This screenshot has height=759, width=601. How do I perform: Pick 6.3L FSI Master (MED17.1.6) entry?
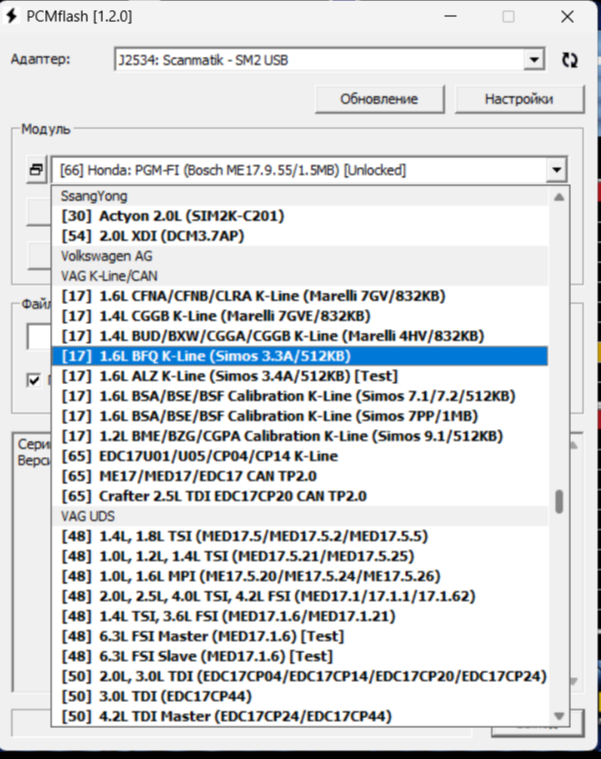tap(201, 636)
